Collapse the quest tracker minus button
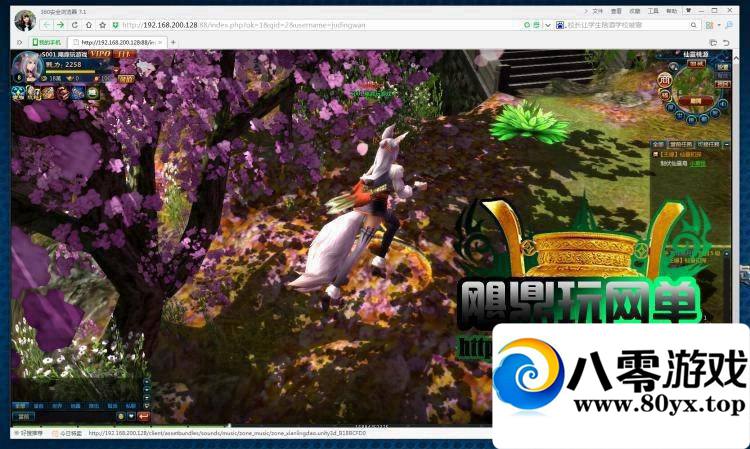The width and height of the screenshot is (750, 449). (727, 144)
